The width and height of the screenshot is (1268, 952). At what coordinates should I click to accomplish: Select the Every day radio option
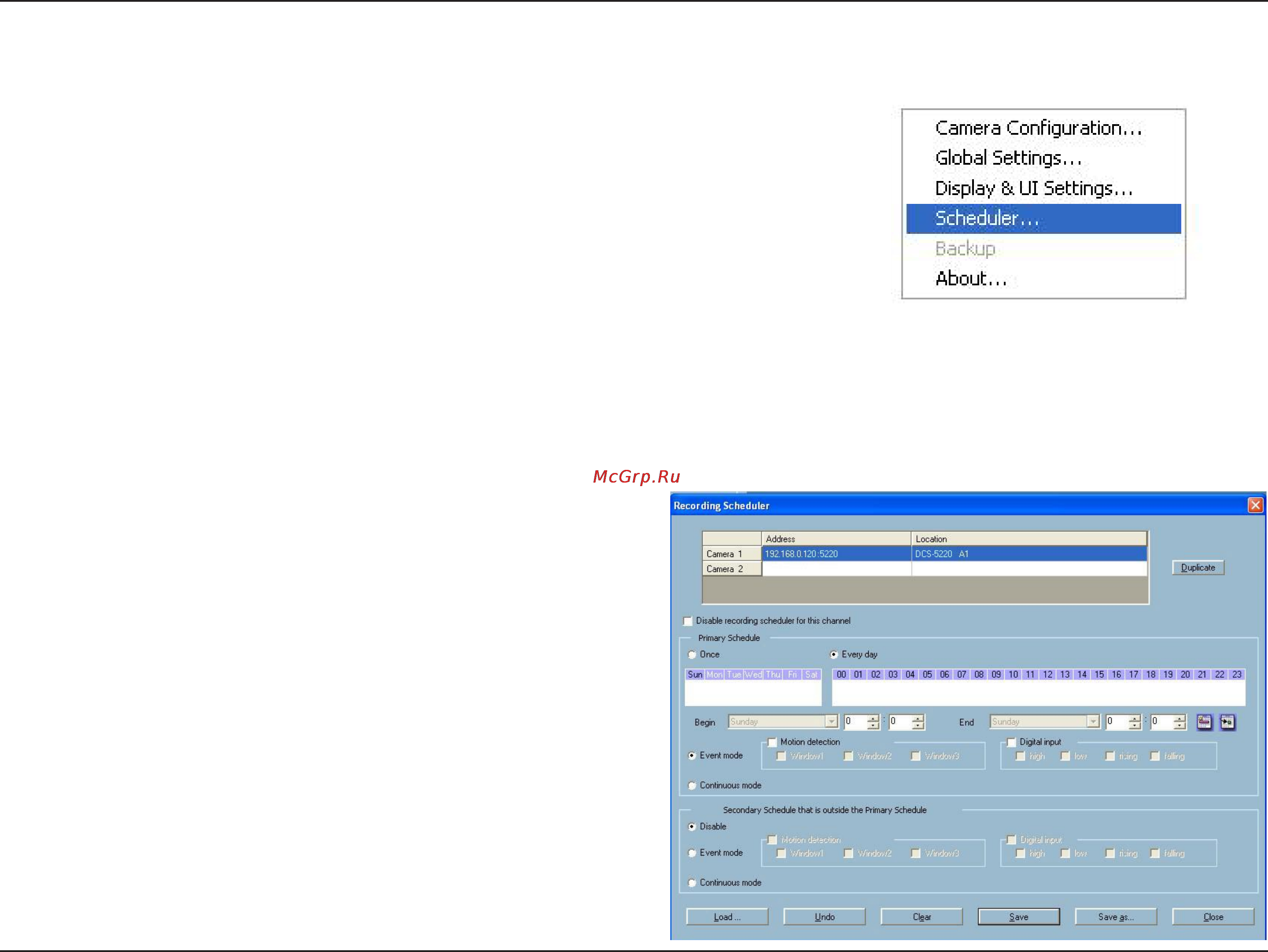point(834,654)
